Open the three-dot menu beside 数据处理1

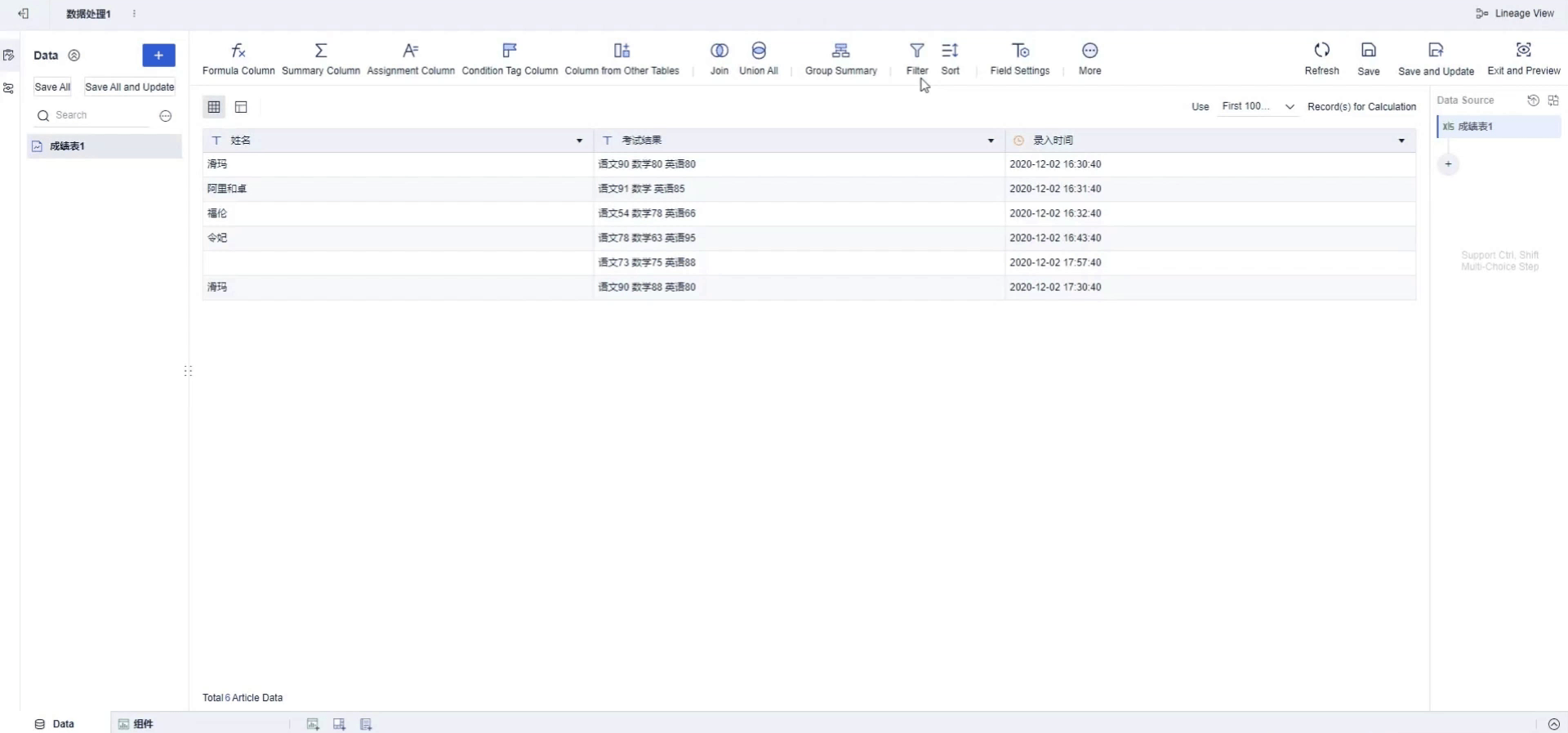(134, 14)
